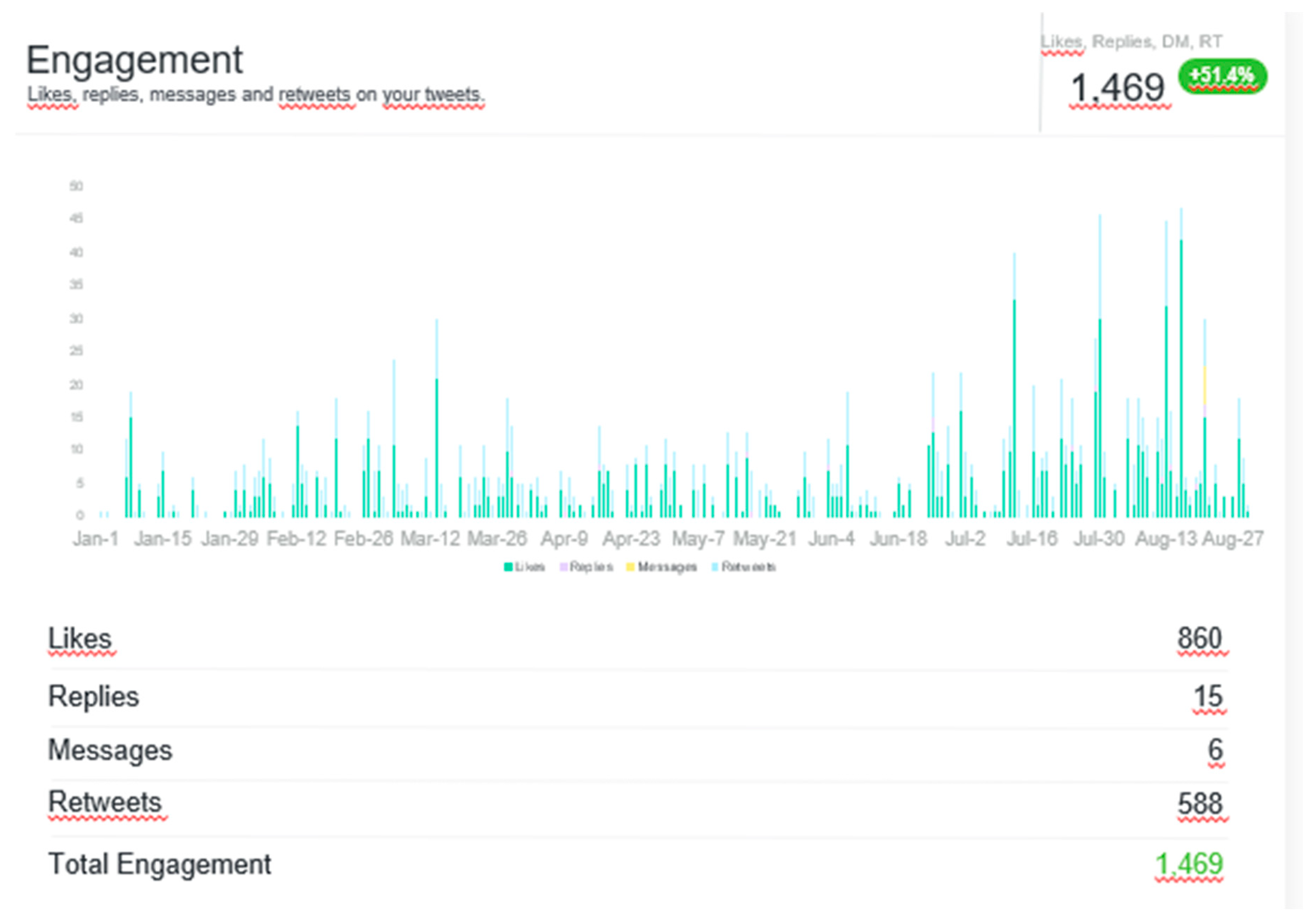Screen dimensions: 1316x923
Task: Click the purple Replies legend swatch
Action: [564, 568]
